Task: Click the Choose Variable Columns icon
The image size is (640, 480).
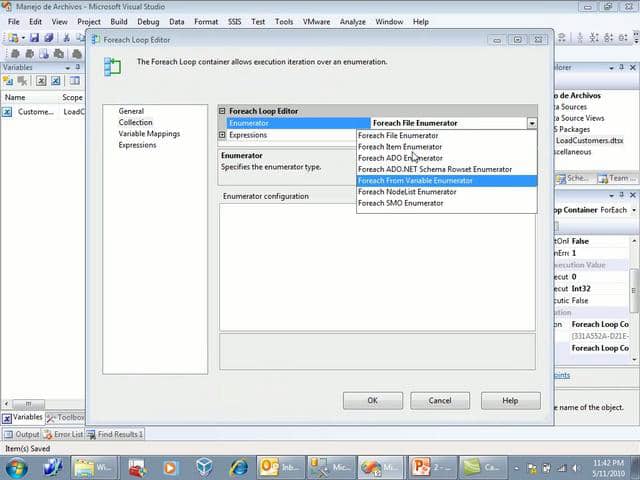Action: (x=74, y=81)
